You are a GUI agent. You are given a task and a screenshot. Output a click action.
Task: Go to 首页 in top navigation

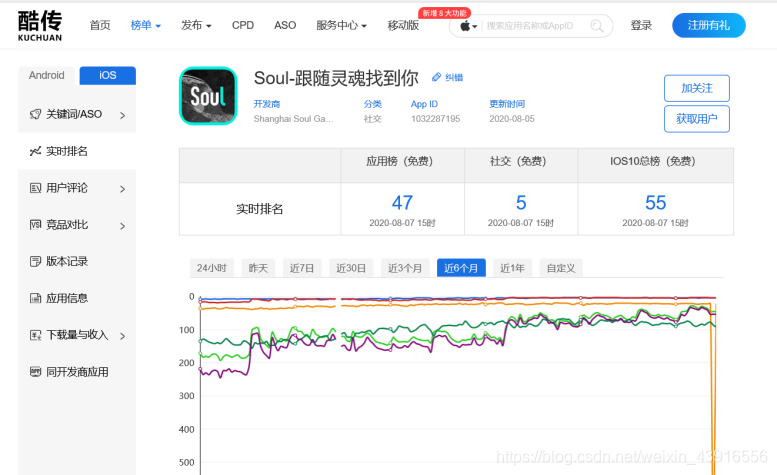(x=100, y=25)
